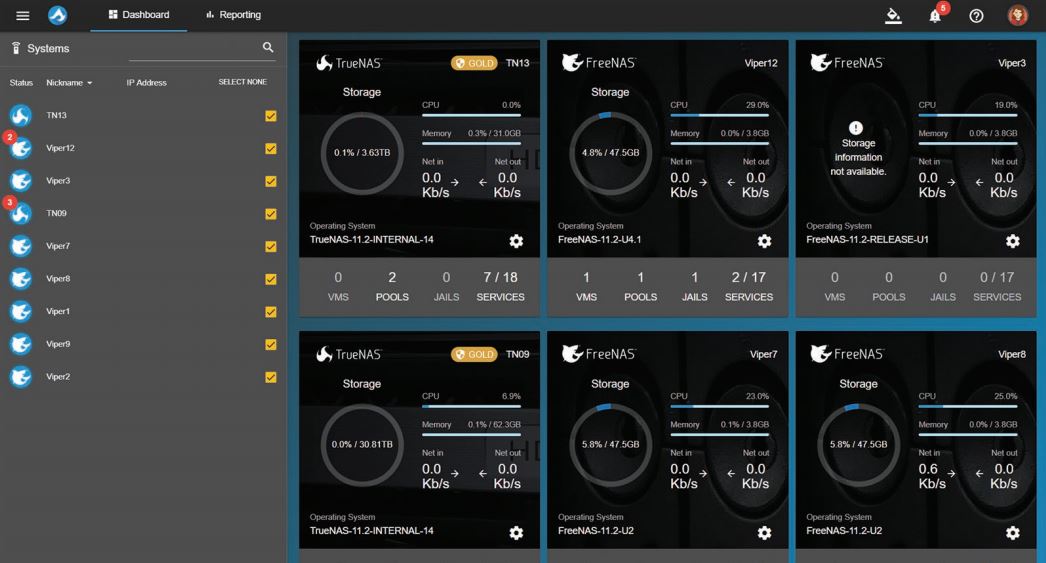The image size is (1046, 563).
Task: Click the storage warning icon on Viper3 card
Action: [856, 127]
